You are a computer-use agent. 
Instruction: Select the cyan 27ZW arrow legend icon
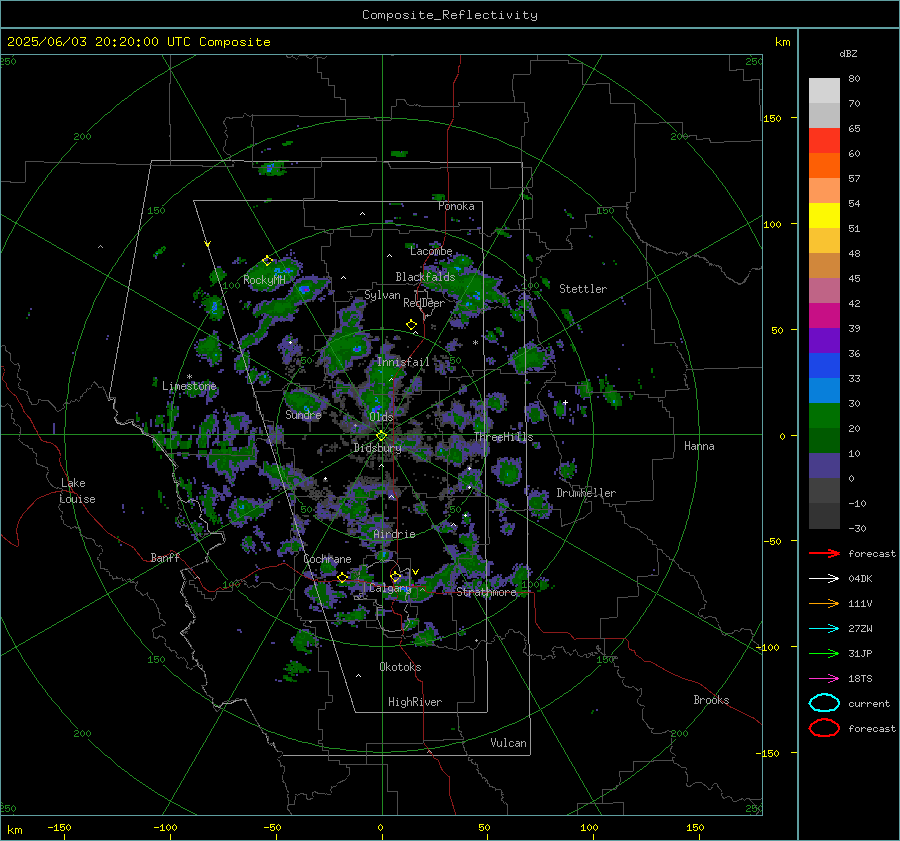pyautogui.click(x=824, y=629)
